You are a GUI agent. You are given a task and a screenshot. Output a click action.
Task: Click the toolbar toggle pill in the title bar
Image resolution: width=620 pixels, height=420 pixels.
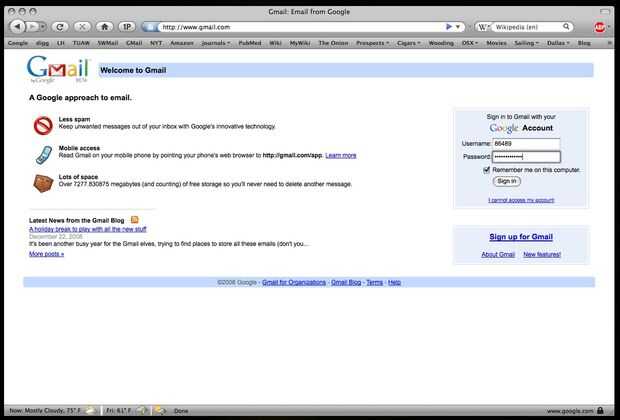[605, 11]
